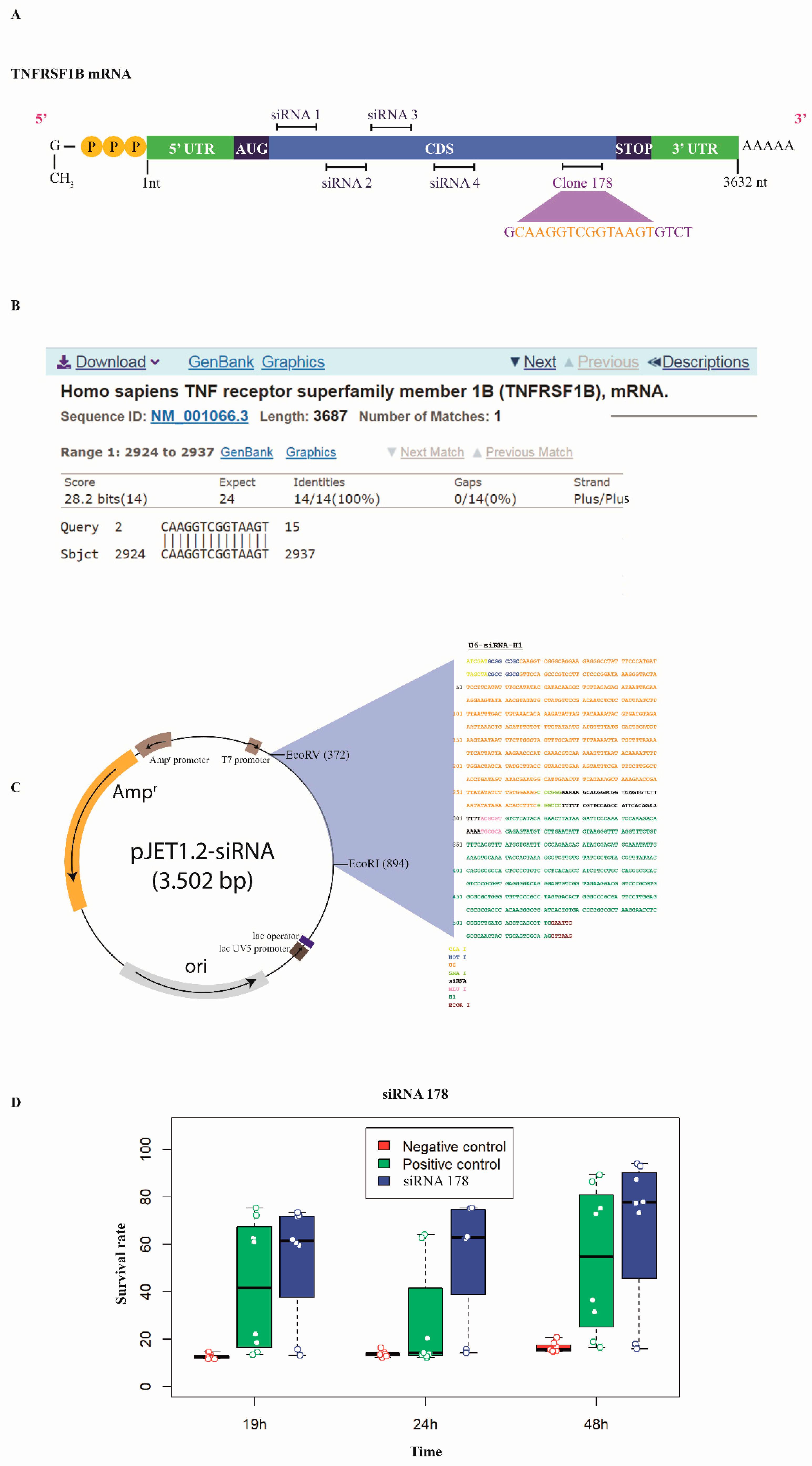This screenshot has width=812, height=1466.
Task: Go to Descriptions
Action: pyautogui.click(x=705, y=362)
